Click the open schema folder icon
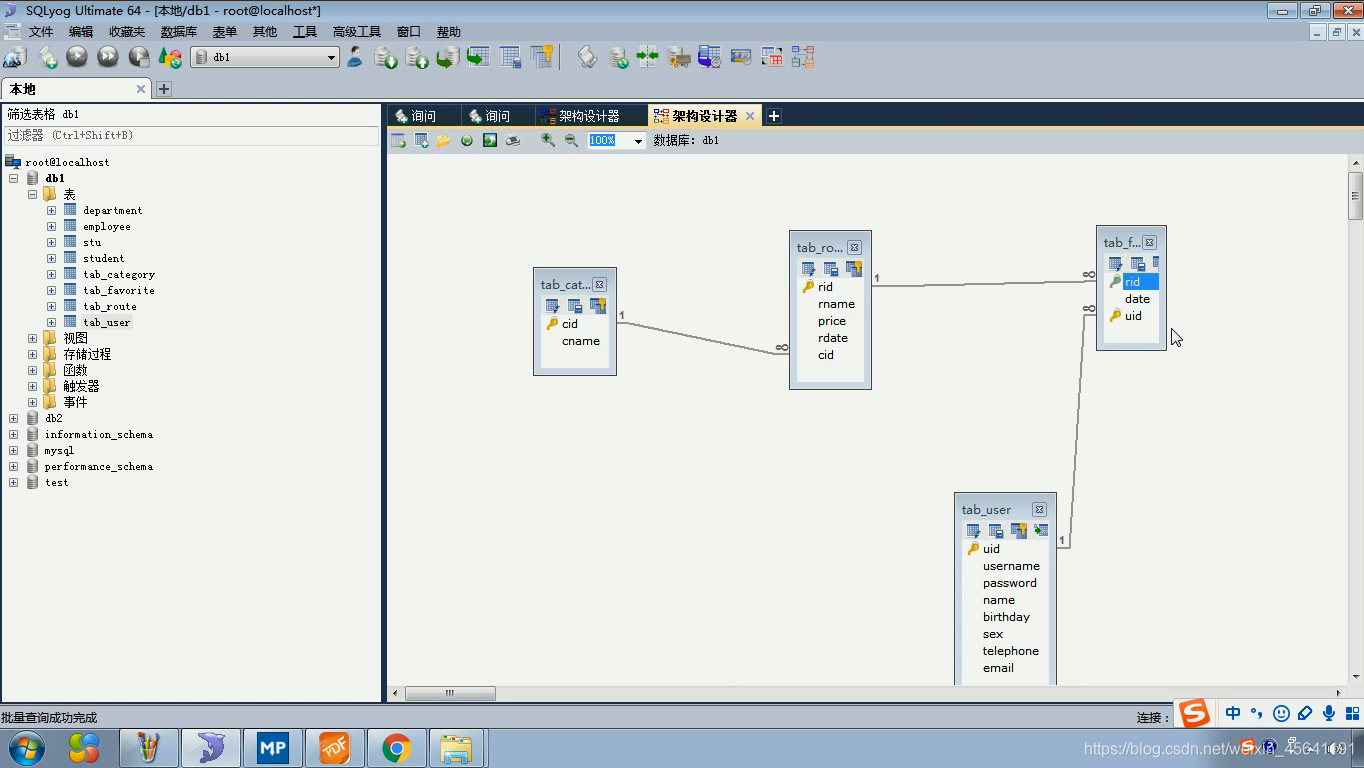1364x768 pixels. click(443, 140)
